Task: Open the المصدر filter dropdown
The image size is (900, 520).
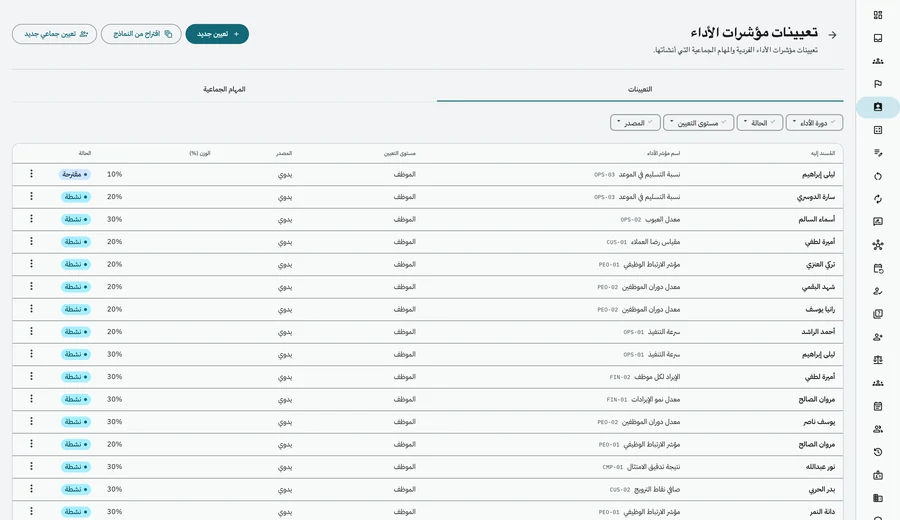Action: [x=635, y=123]
